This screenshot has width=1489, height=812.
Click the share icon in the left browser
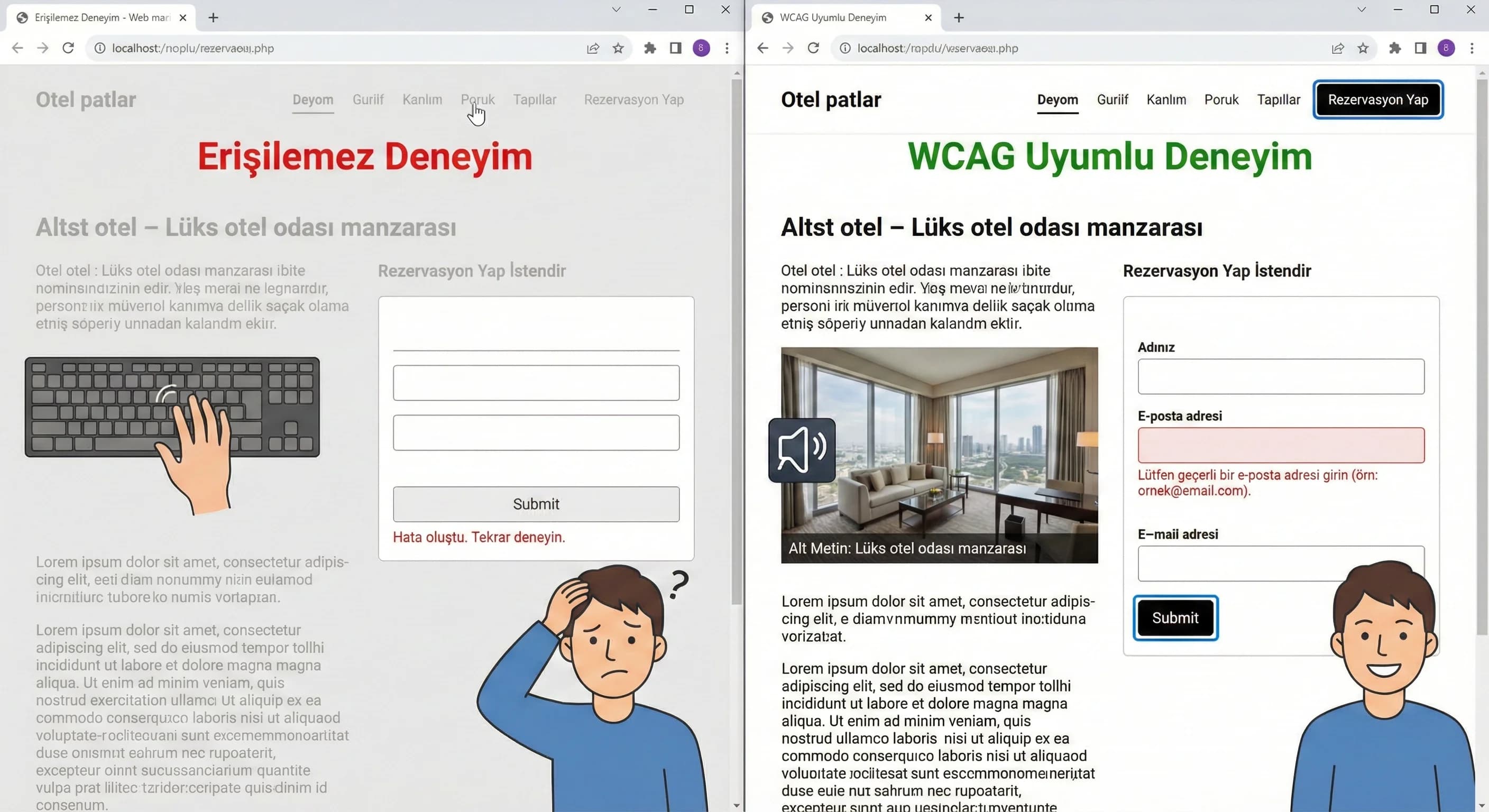click(592, 48)
